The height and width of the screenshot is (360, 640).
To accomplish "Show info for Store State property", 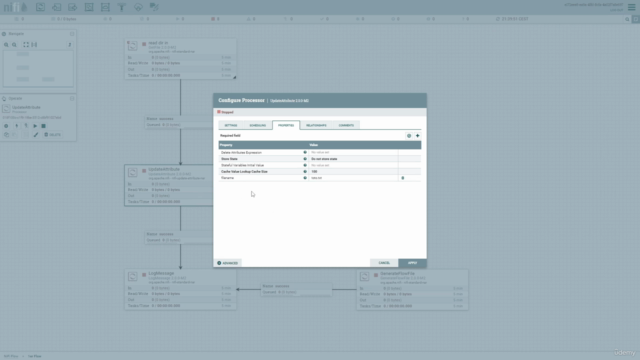I will coord(305,159).
